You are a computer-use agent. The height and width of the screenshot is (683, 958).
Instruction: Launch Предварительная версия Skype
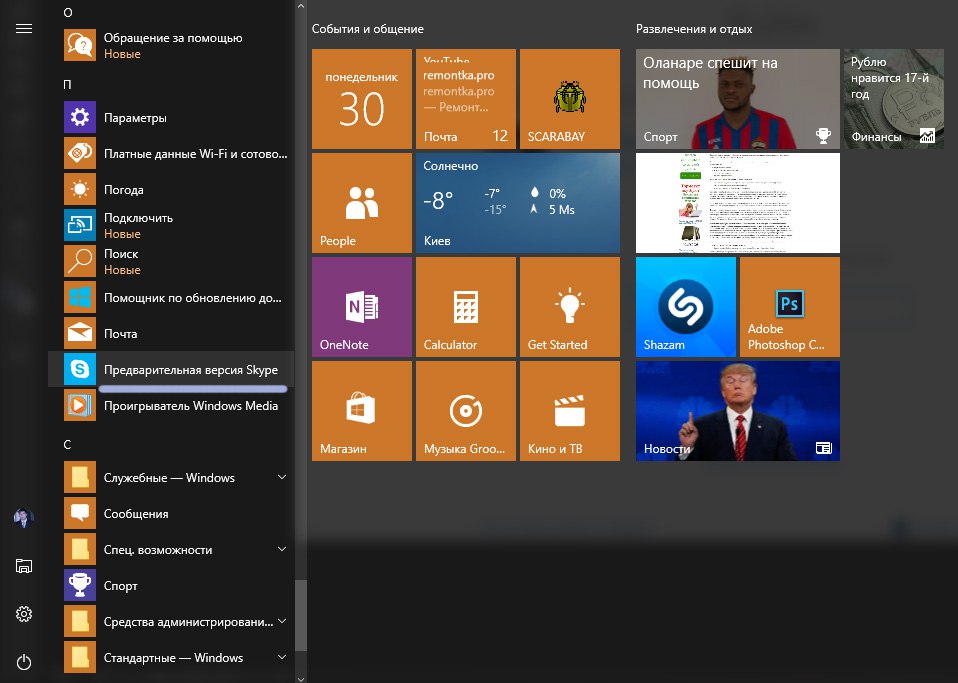click(x=171, y=370)
